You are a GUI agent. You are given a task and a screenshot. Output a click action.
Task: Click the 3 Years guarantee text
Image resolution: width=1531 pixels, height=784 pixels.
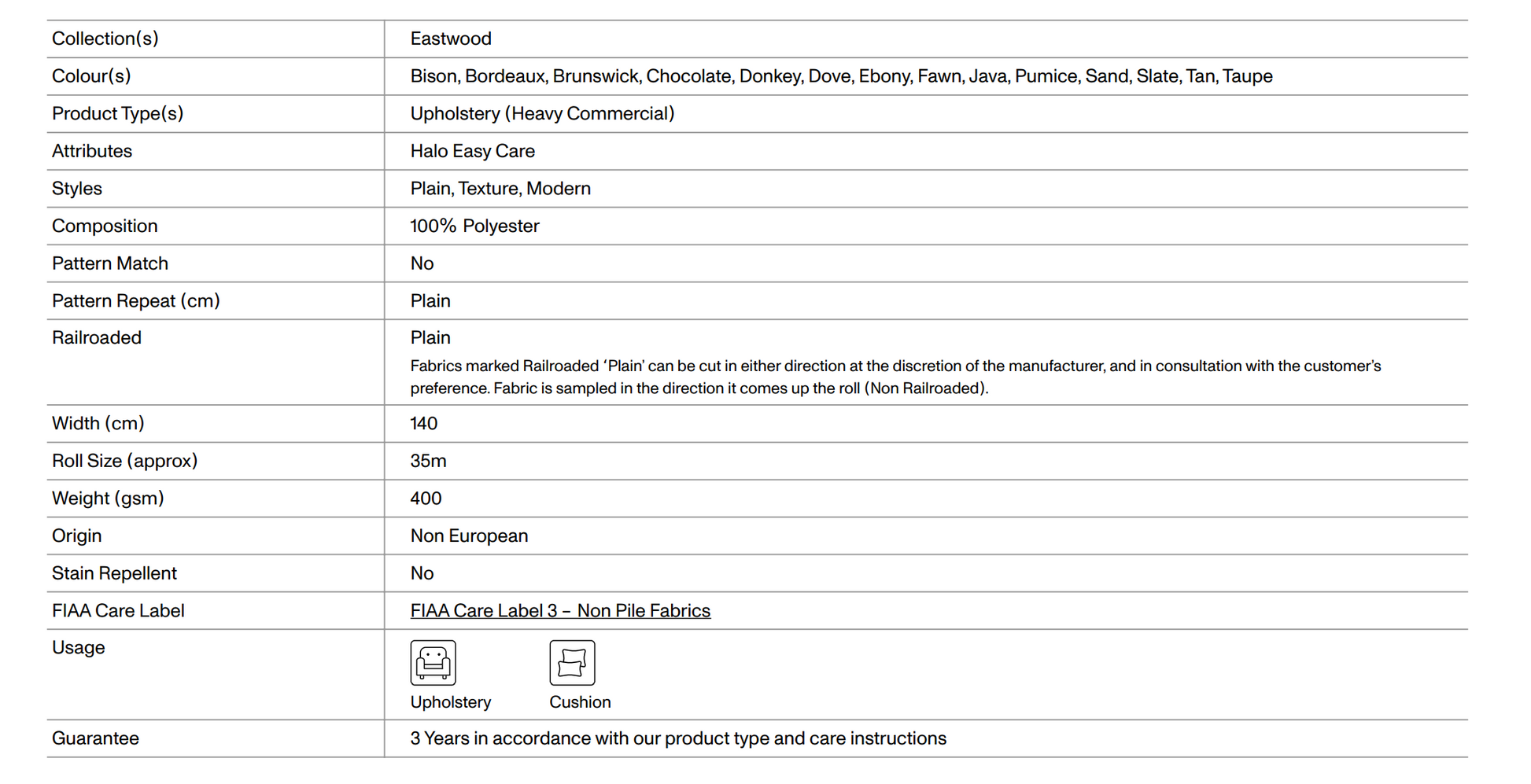tap(678, 738)
